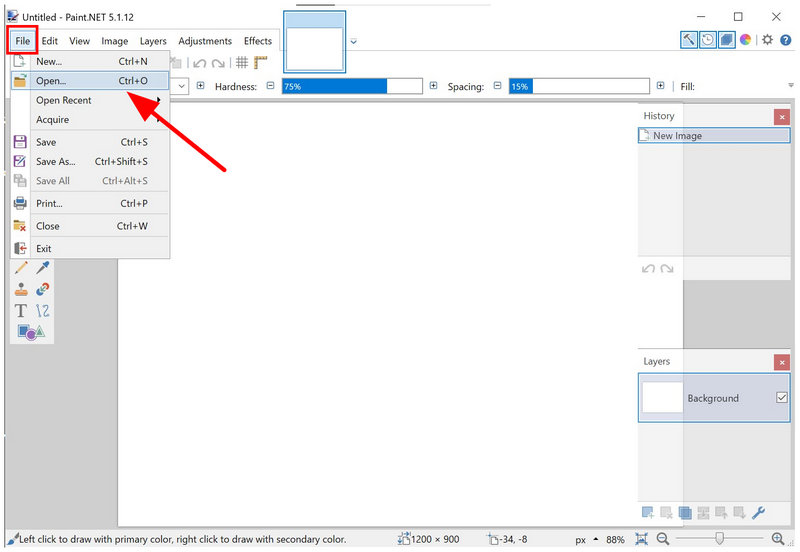800x552 pixels.
Task: Close the History panel
Action: (782, 117)
